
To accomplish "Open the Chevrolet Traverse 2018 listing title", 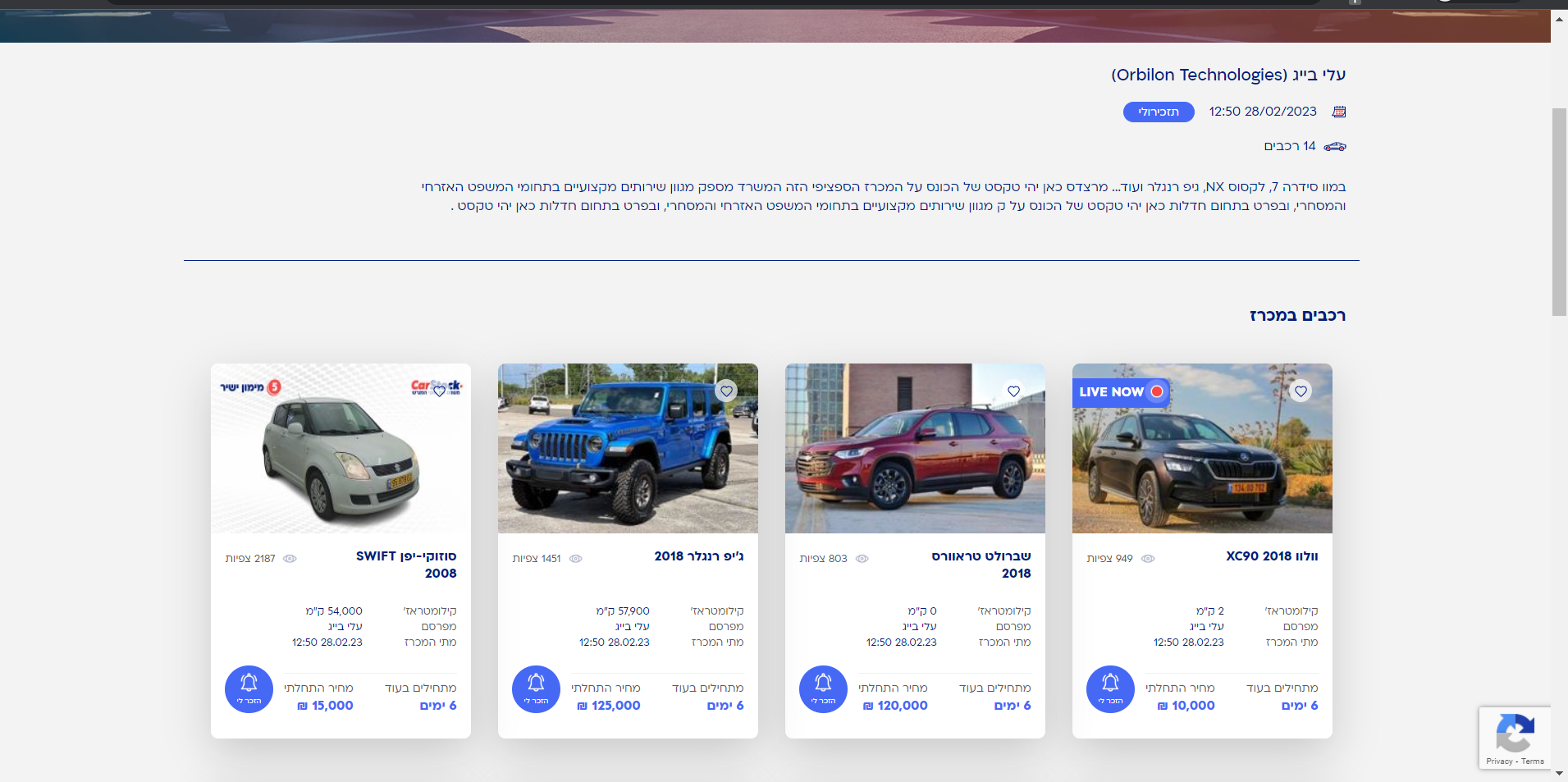I will (x=981, y=565).
